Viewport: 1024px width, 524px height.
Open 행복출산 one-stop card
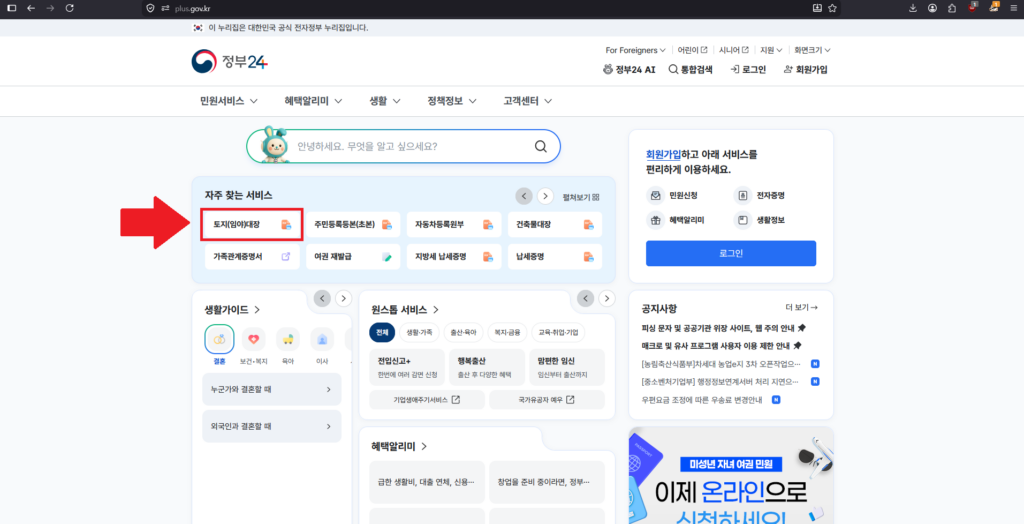487,368
